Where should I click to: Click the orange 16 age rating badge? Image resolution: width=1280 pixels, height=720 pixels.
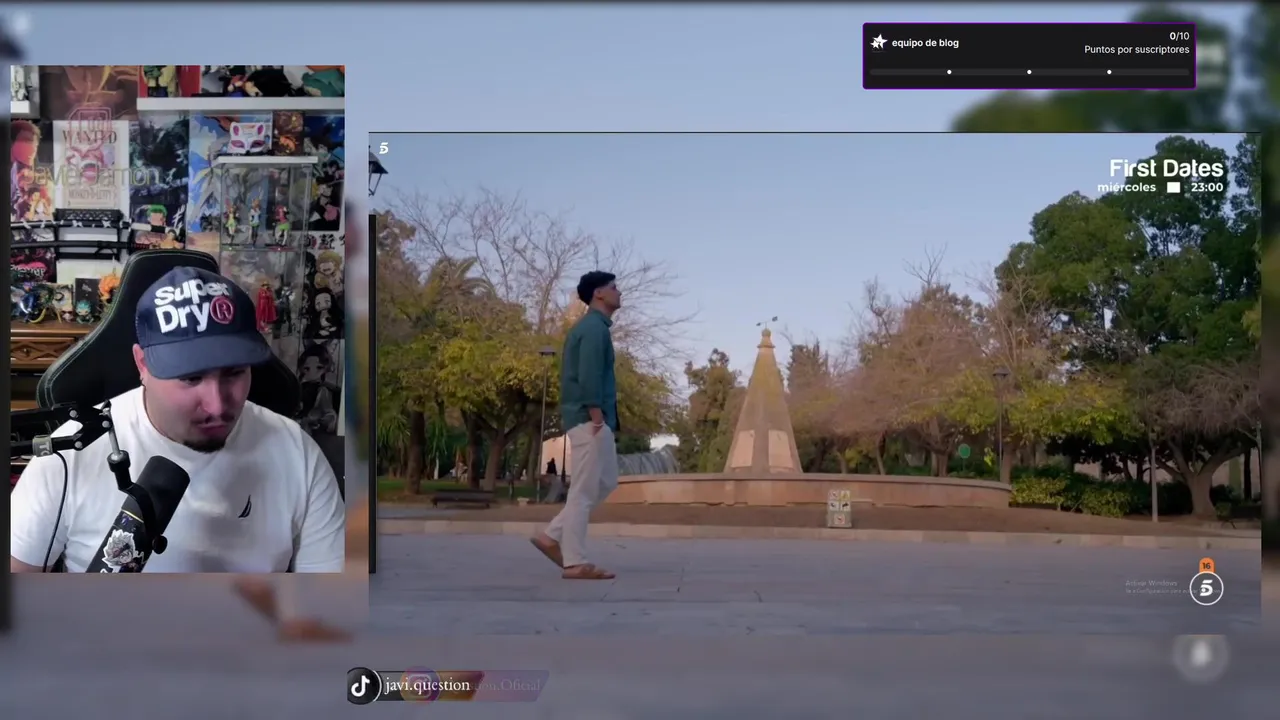[1206, 566]
